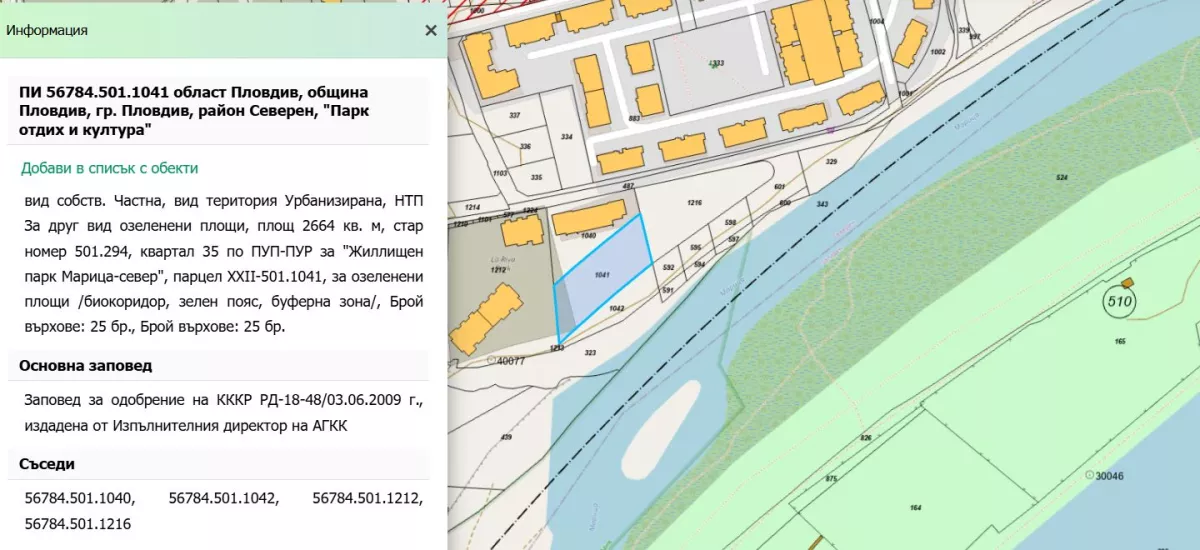Viewport: 1200px width, 550px height.
Task: Click parcel 164 in the green zone
Action: [915, 508]
